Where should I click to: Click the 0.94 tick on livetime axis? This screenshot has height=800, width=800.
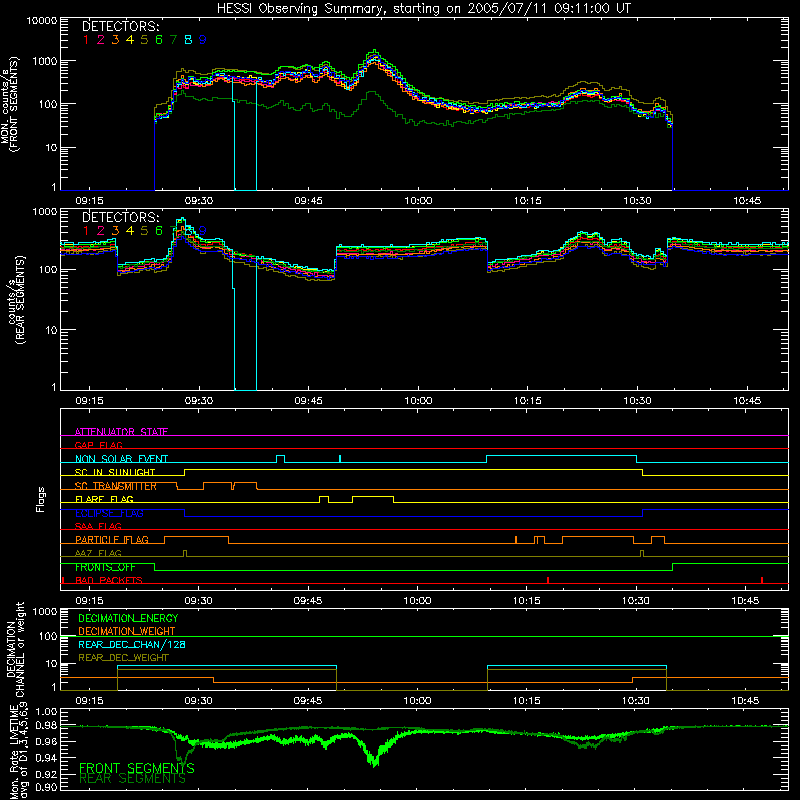tap(46, 758)
